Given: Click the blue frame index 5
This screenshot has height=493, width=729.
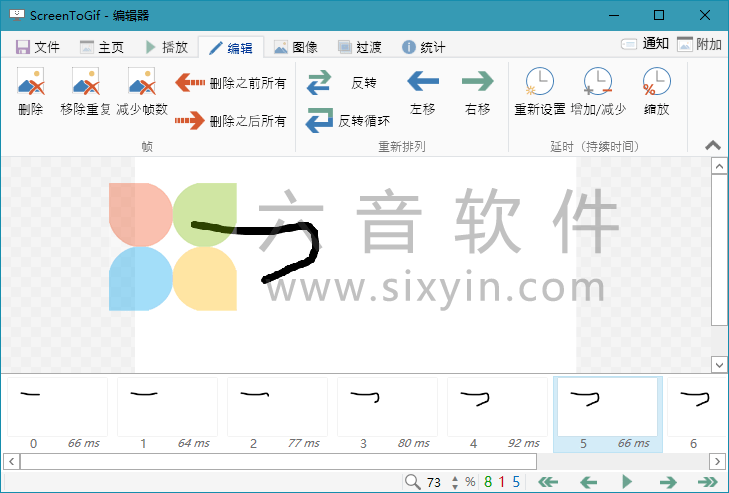Looking at the screenshot, I should tap(516, 482).
